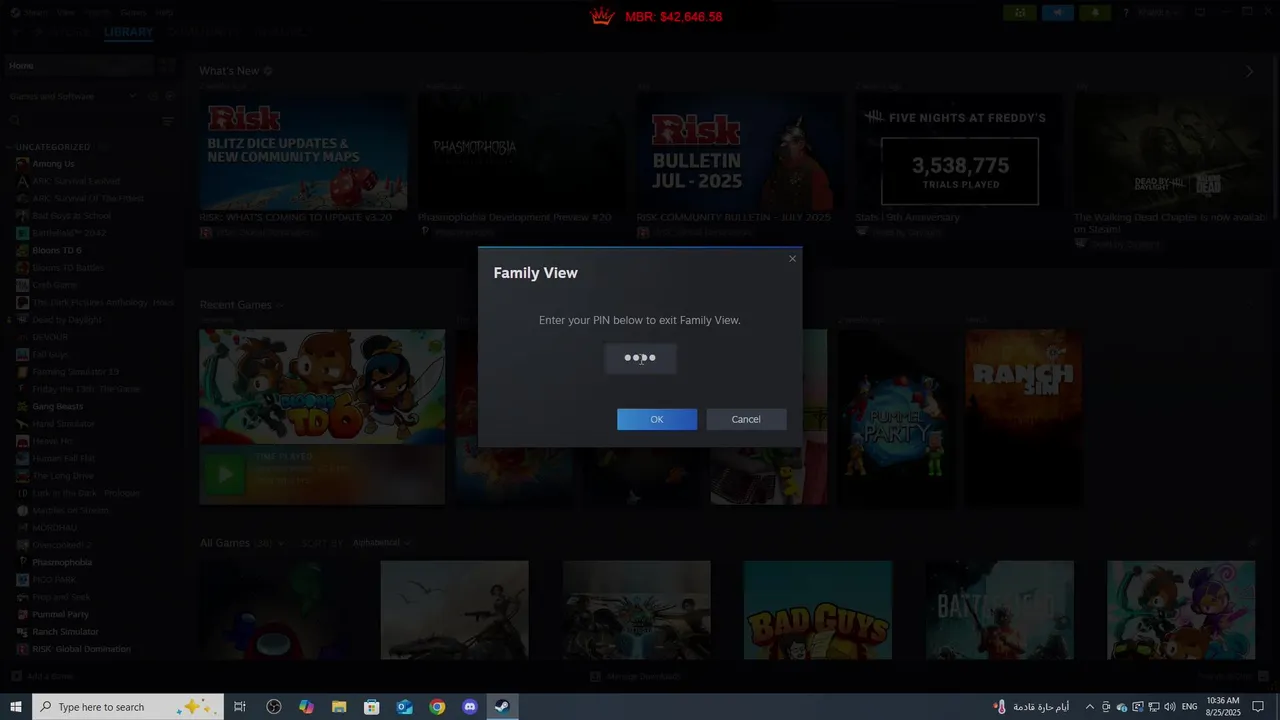Screen dimensions: 1280x720
Task: Open Task View on the taskbar
Action: tap(240, 707)
